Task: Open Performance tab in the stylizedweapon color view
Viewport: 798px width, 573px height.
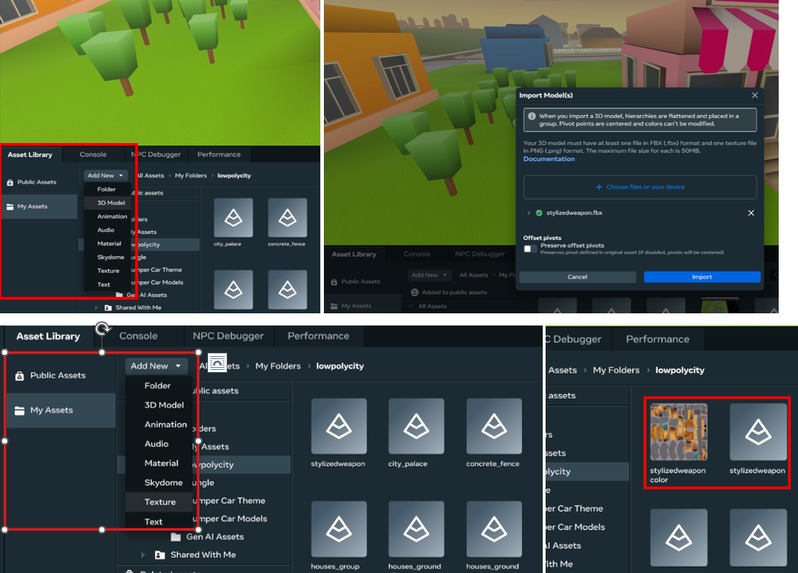Action: pos(658,339)
